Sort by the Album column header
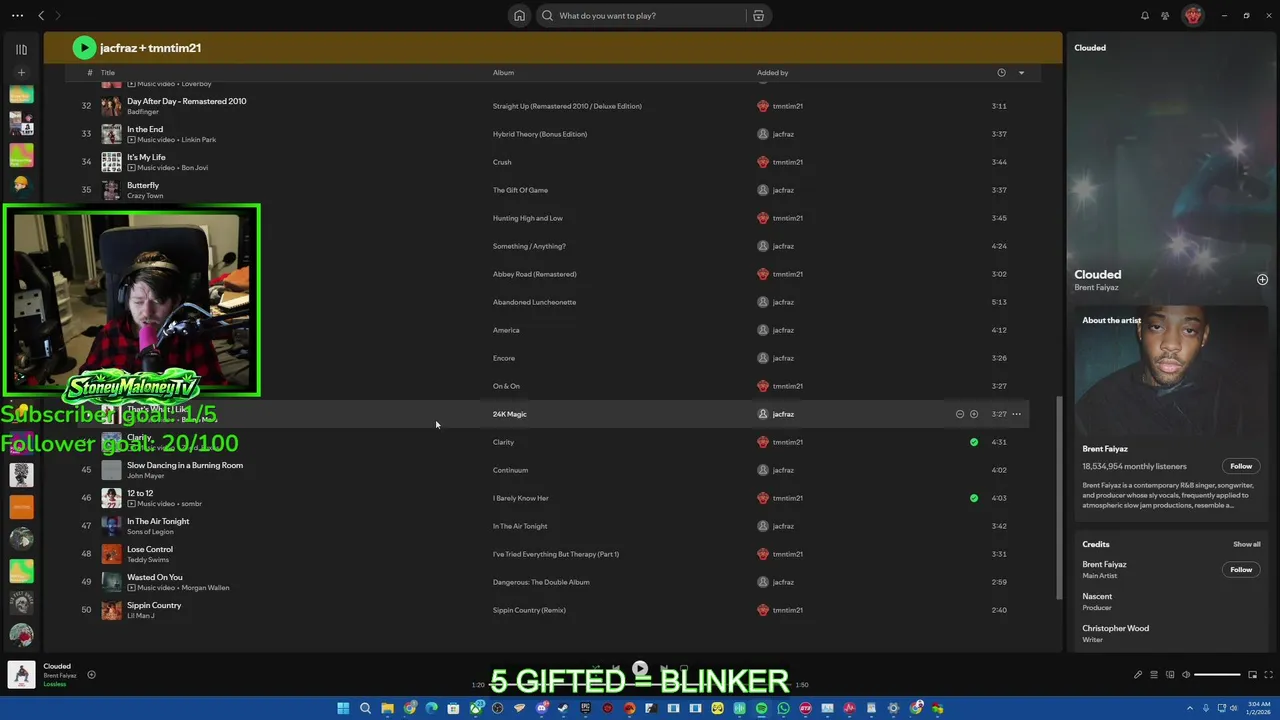1280x720 pixels. pos(503,72)
